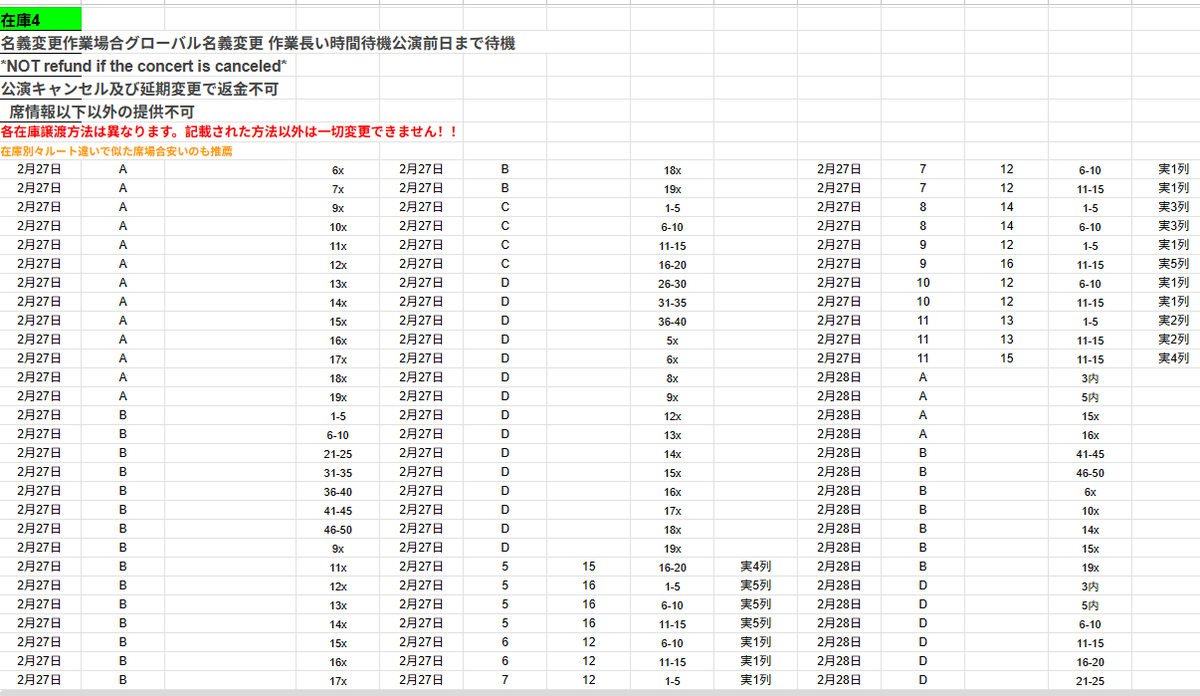
Task: Select "実4列" in the 5, 15, 16-20 row
Action: point(755,567)
